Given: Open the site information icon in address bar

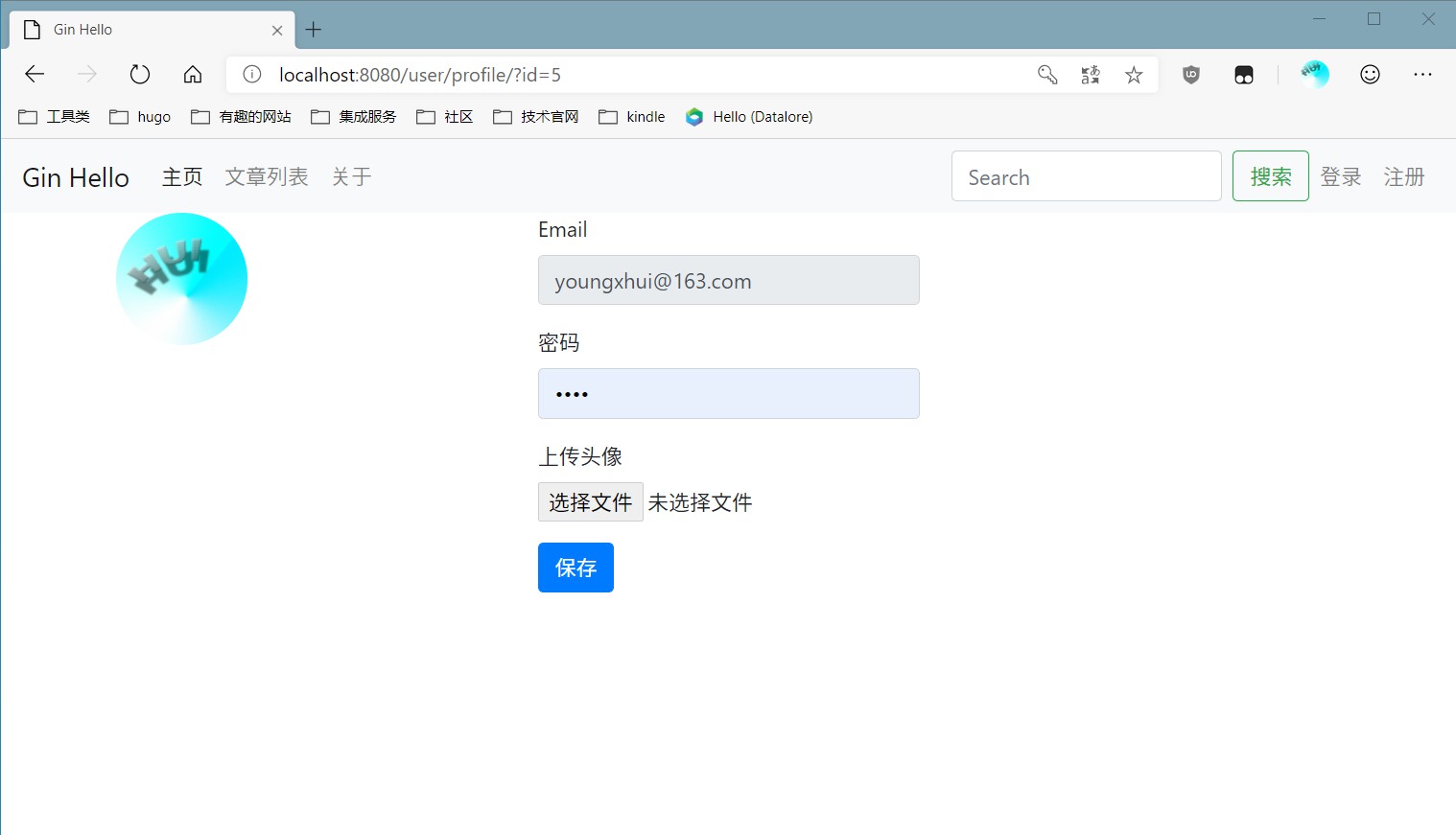Looking at the screenshot, I should click(250, 74).
